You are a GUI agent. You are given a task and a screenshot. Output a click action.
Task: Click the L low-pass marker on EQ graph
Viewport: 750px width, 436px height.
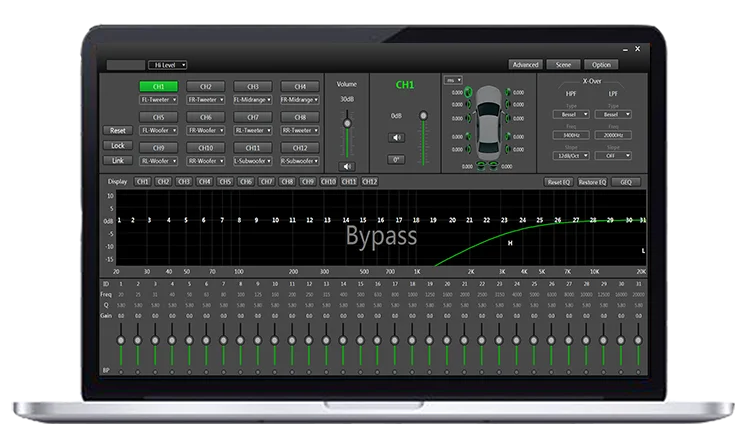pos(642,250)
